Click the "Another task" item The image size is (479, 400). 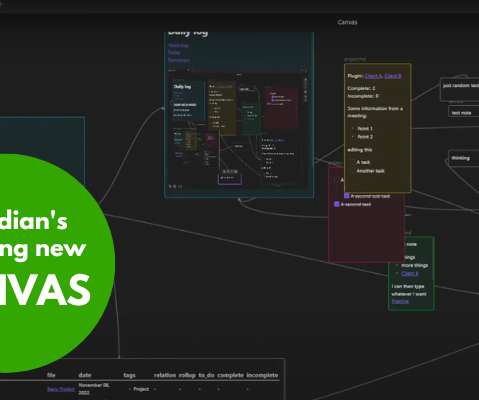[x=370, y=171]
